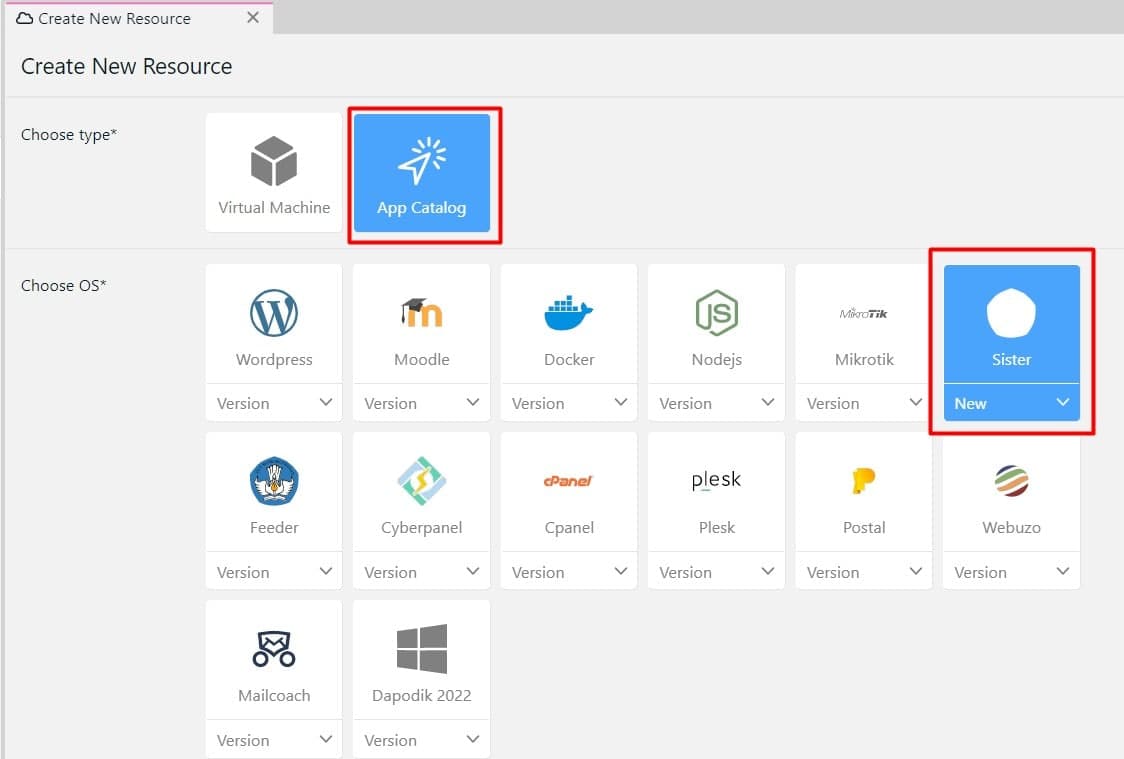Select the Feeder app icon
This screenshot has height=759, width=1124.
tap(274, 482)
